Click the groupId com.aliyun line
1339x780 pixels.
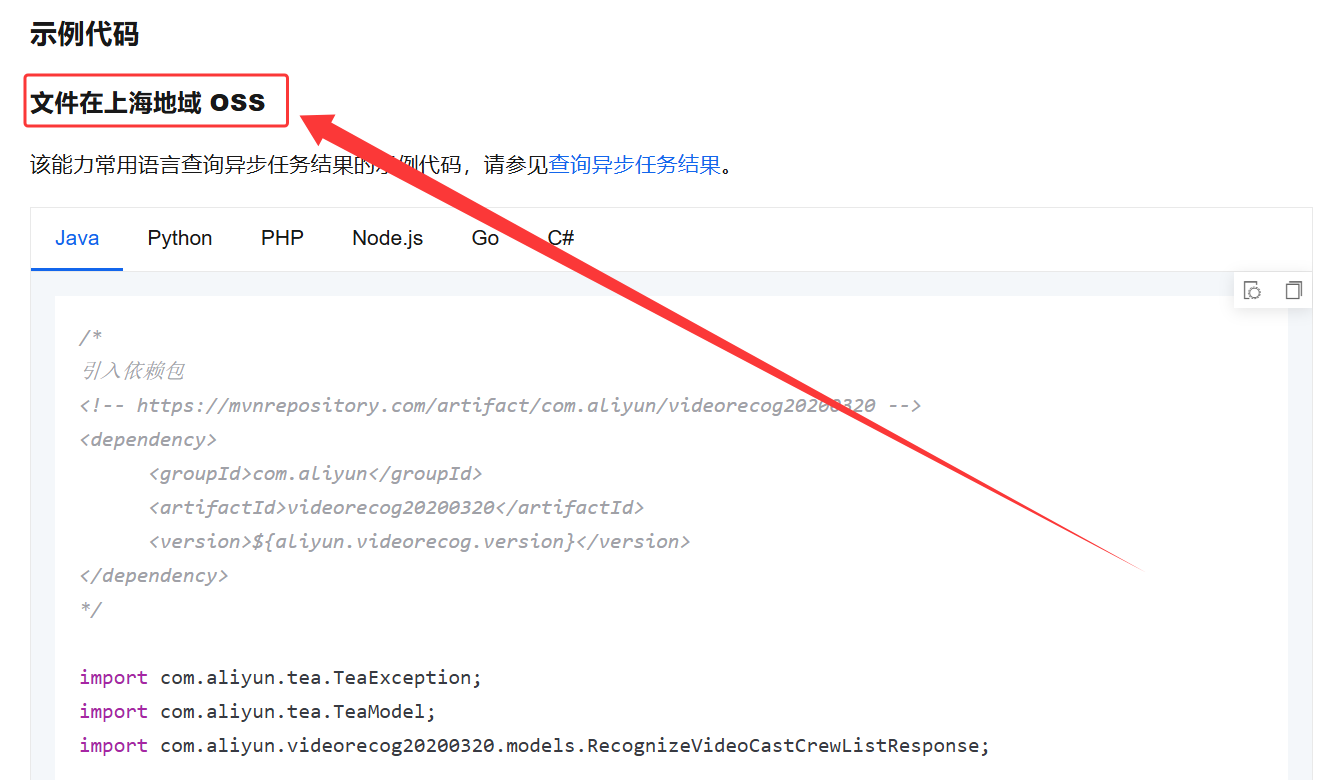315,473
